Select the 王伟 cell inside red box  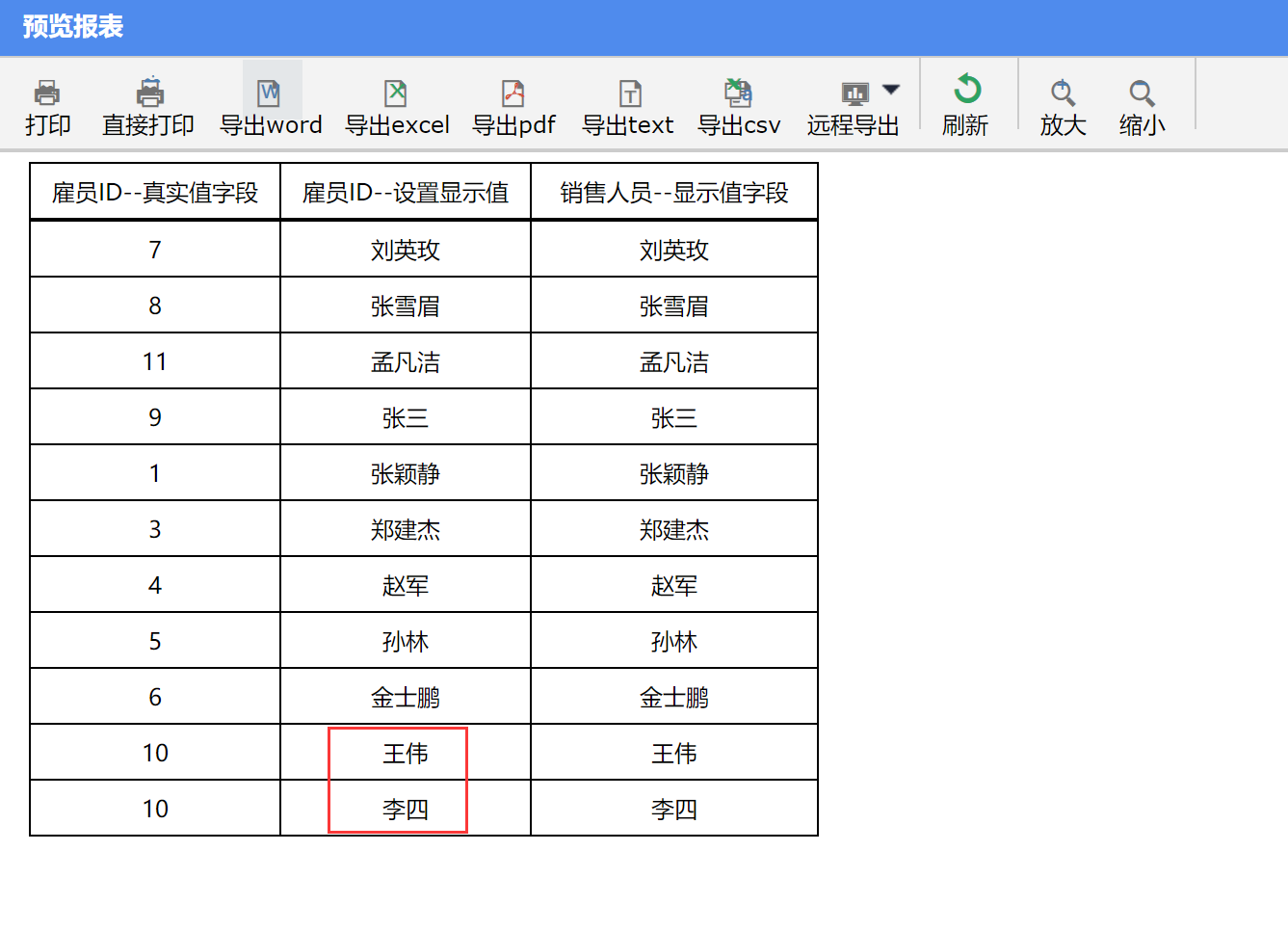[x=405, y=754]
